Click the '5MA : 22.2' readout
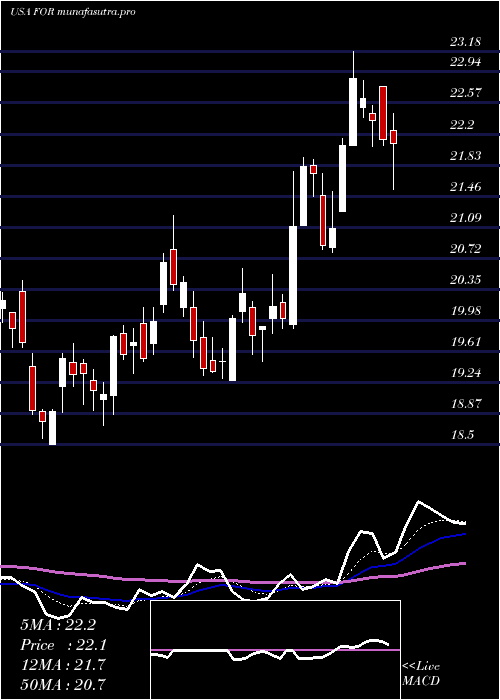The image size is (500, 700). [x=58, y=625]
